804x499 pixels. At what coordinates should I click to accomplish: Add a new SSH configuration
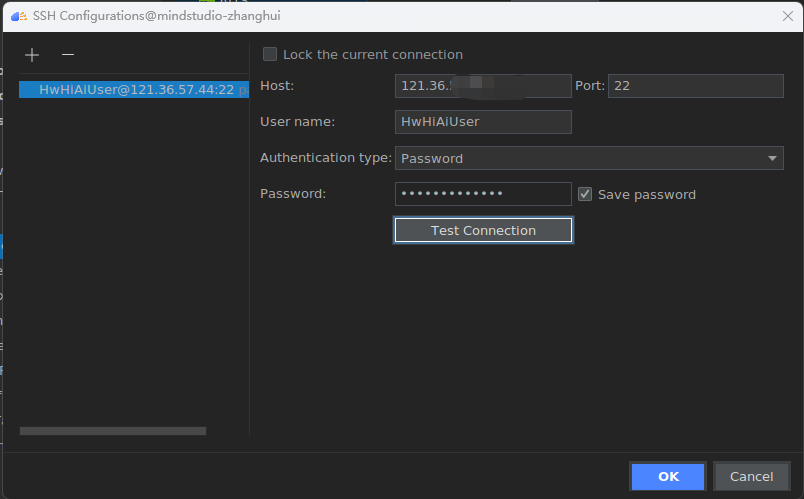click(32, 55)
